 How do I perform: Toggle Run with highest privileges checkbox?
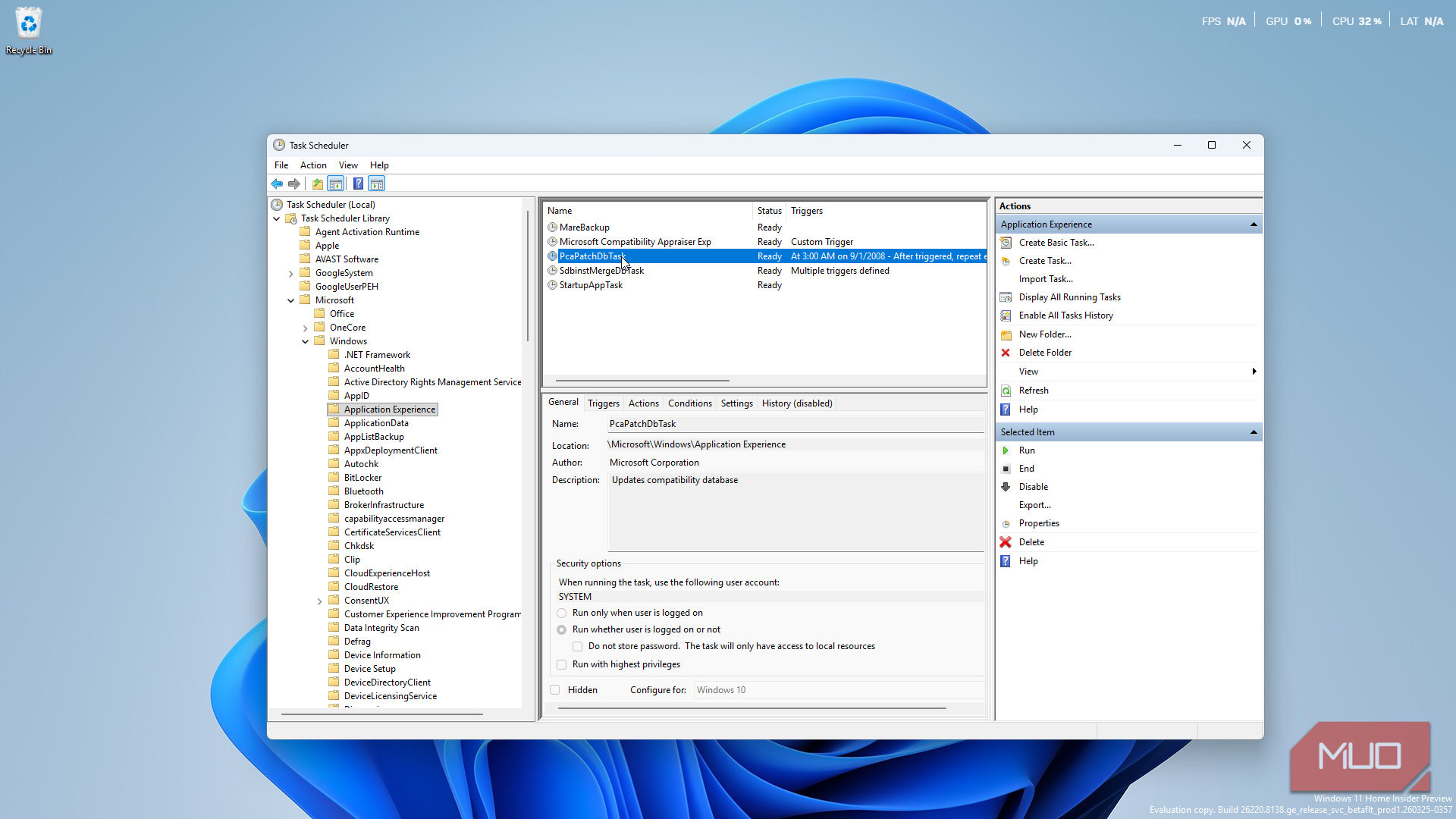click(x=561, y=664)
